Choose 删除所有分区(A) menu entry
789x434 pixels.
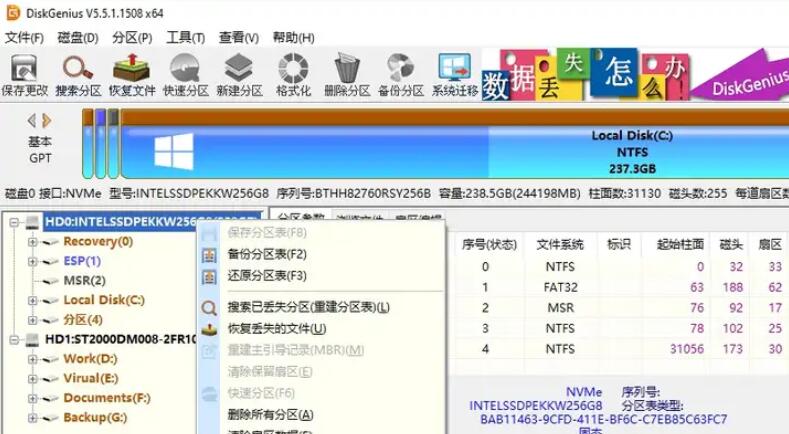271,415
